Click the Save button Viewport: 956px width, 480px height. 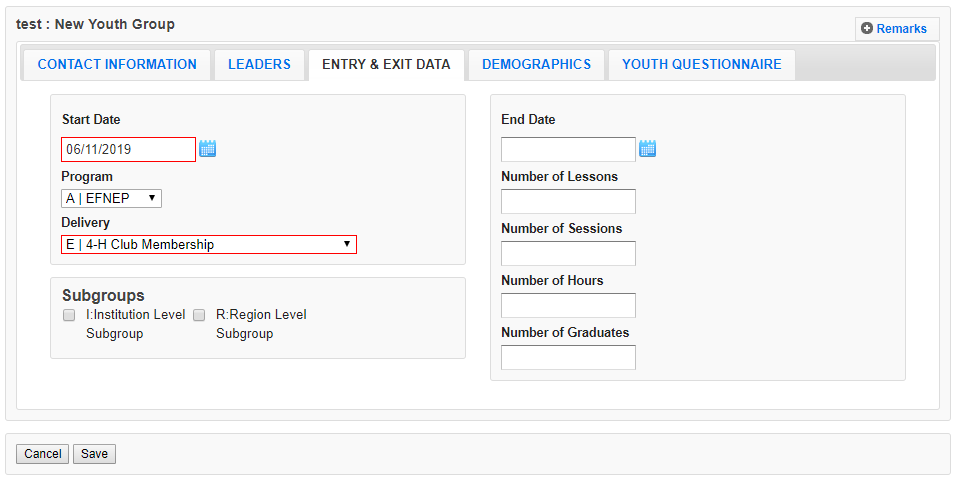pos(94,454)
